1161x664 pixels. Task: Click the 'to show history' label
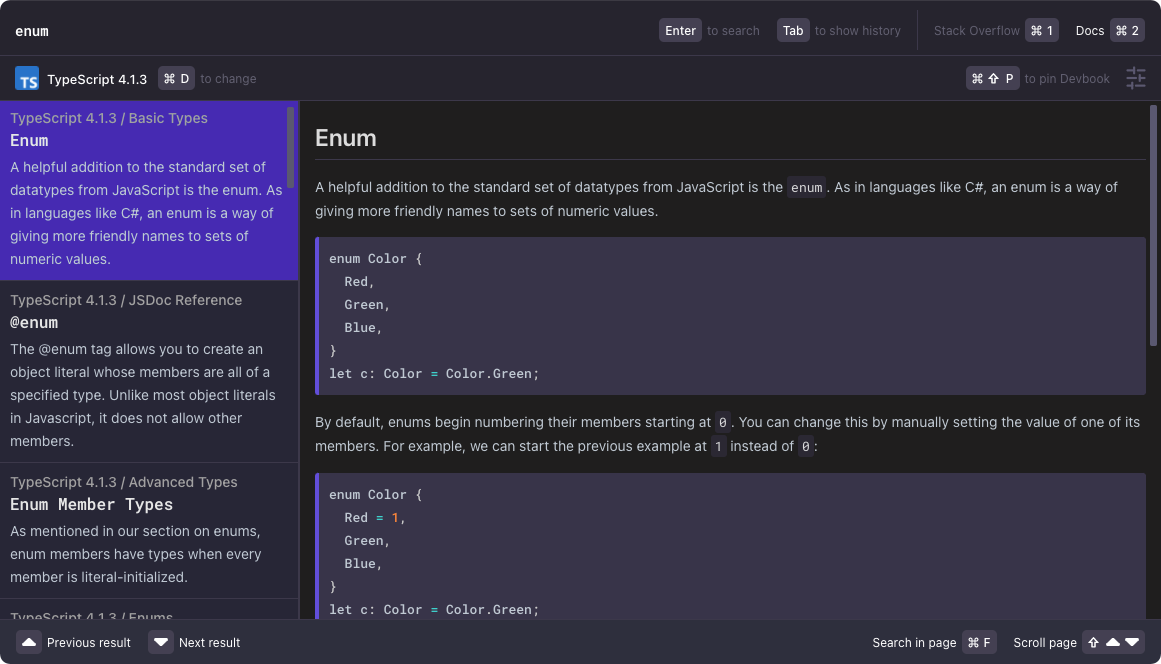[x=857, y=31]
